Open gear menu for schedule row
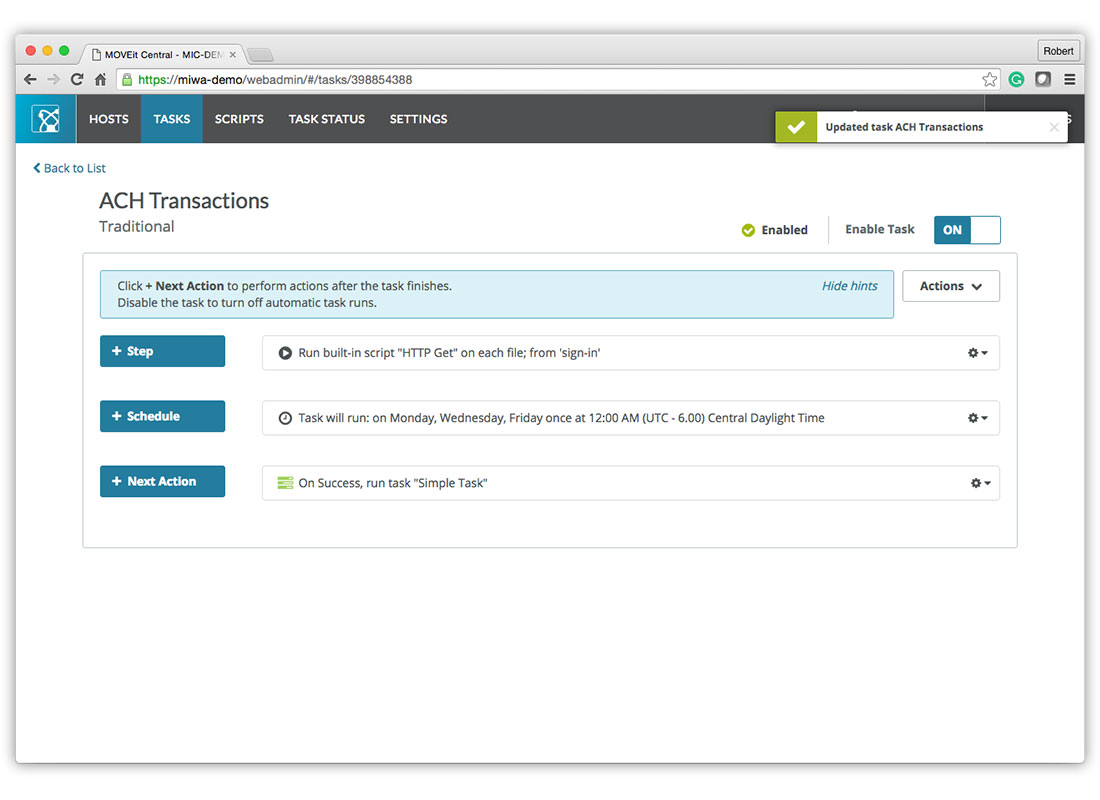This screenshot has height=800, width=1100. coord(977,418)
